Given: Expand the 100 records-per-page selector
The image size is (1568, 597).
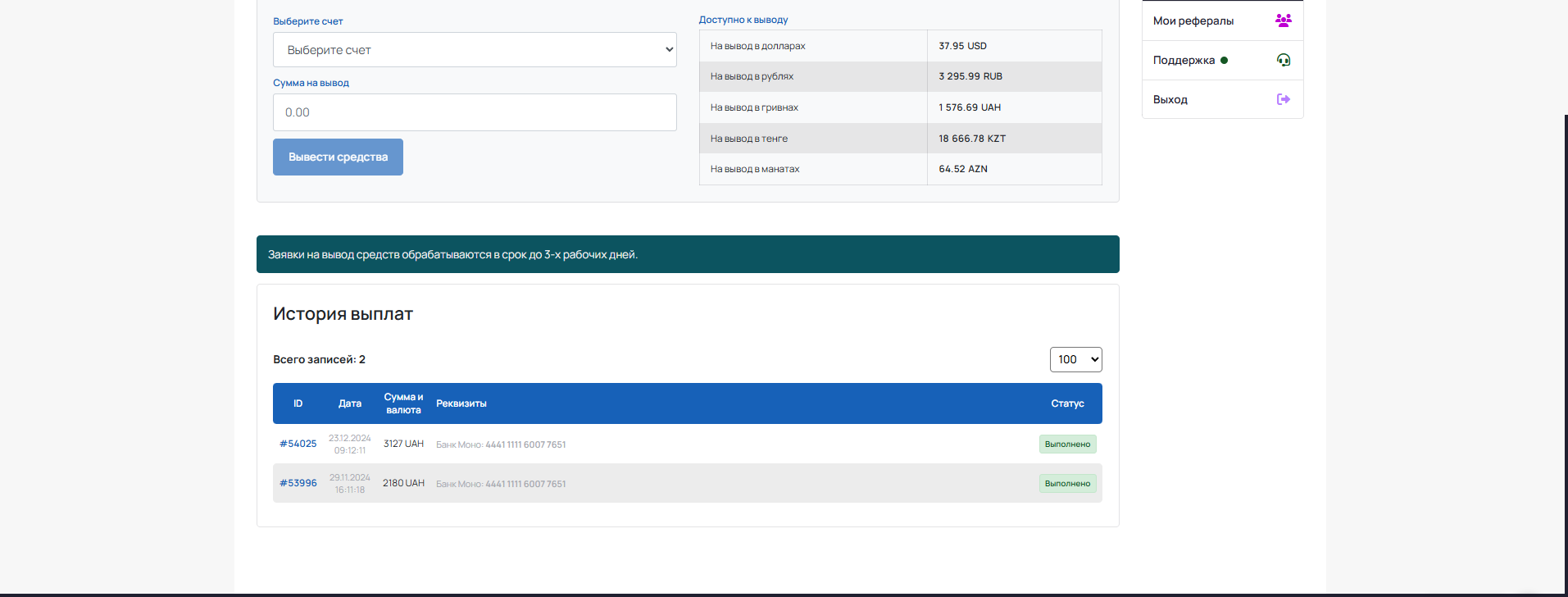Looking at the screenshot, I should [1075, 359].
